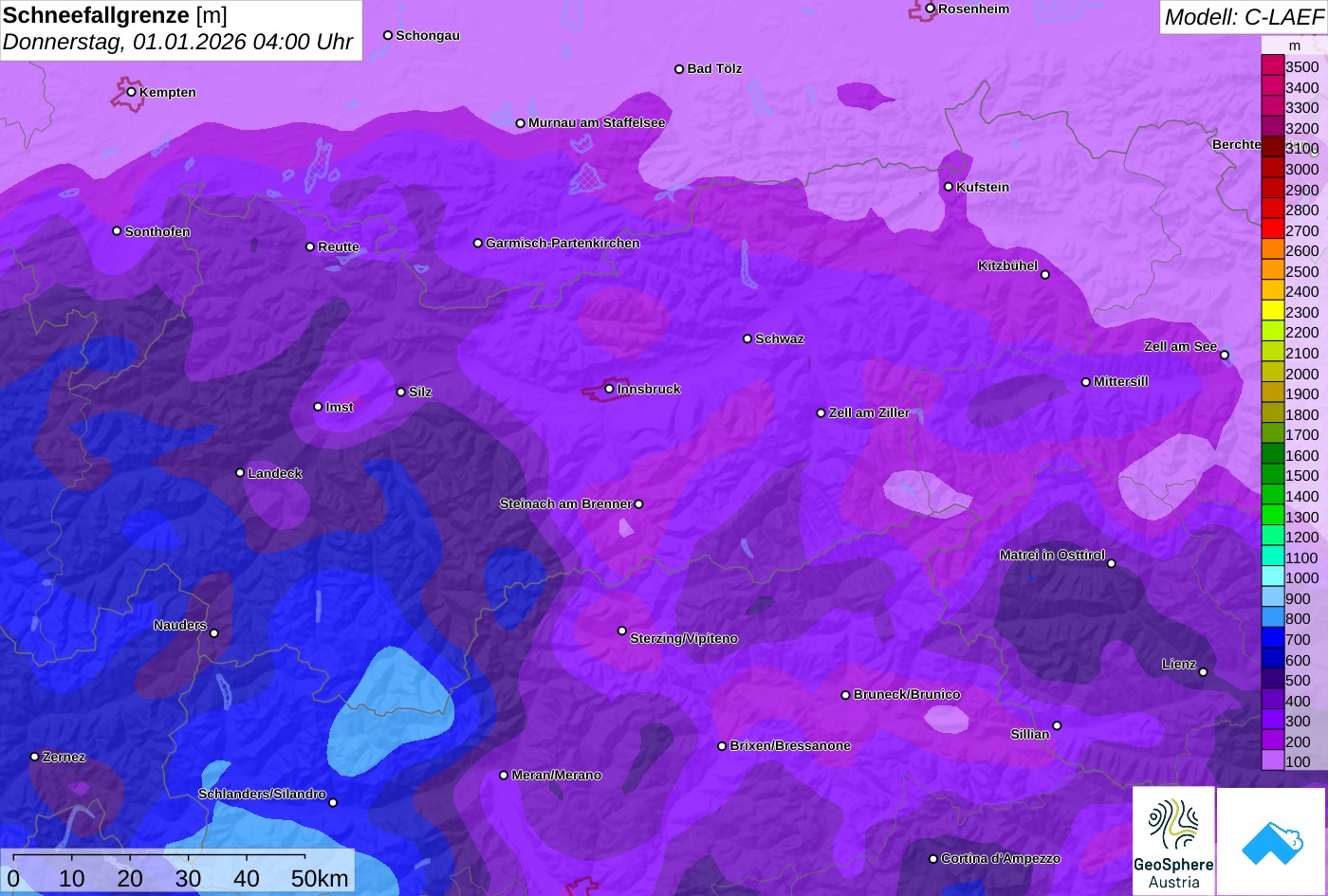Select the 3500 m legend color
Viewport: 1328px width, 896px height.
(1272, 66)
